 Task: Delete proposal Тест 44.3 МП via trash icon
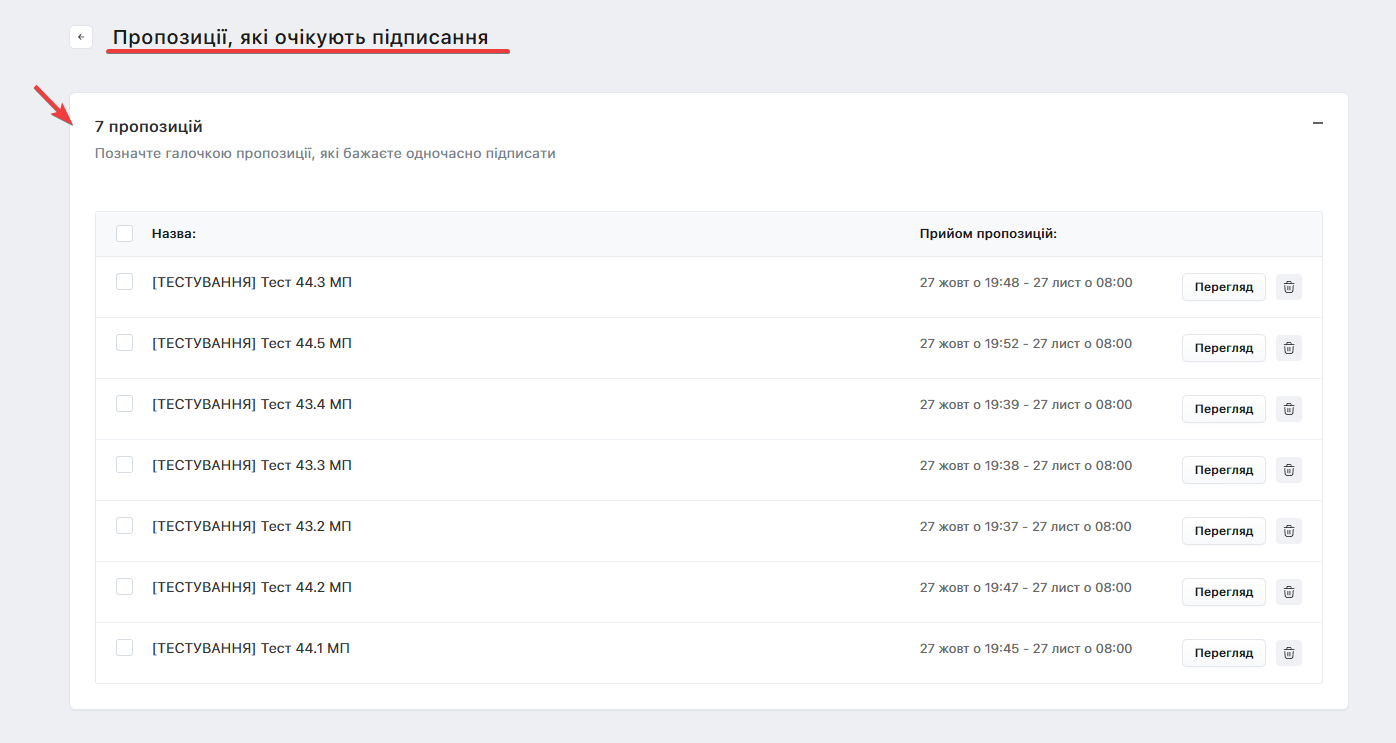tap(1289, 287)
